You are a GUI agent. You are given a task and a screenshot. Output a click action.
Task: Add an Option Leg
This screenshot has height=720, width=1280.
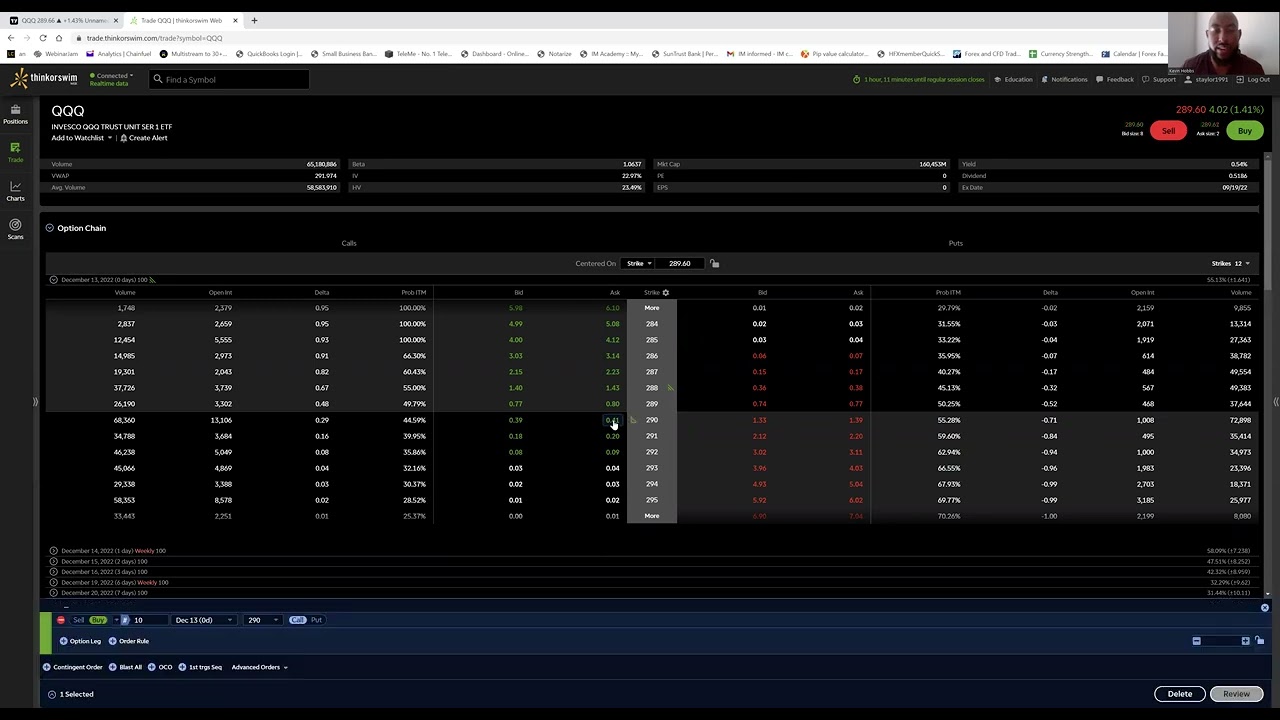(x=80, y=641)
